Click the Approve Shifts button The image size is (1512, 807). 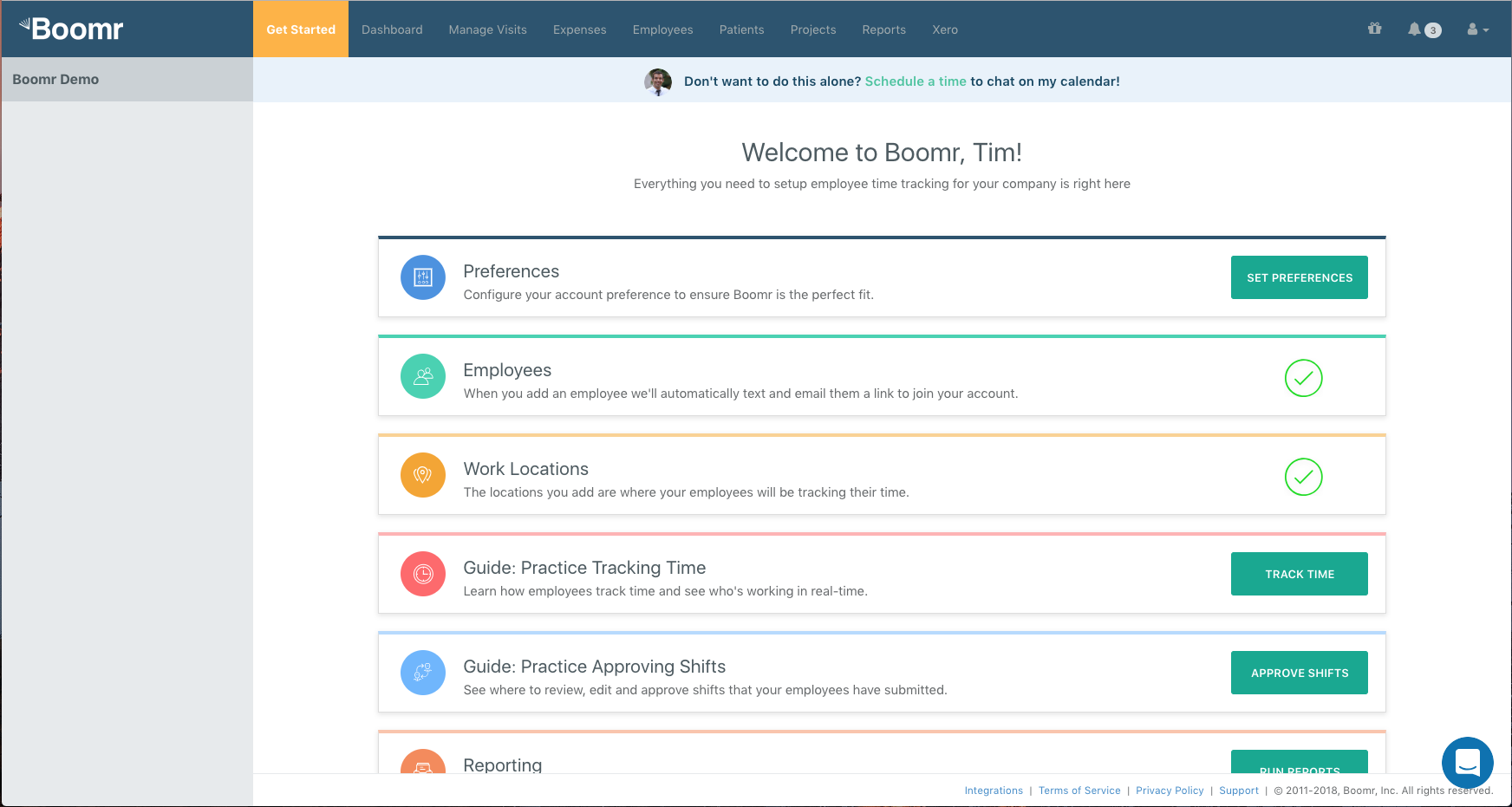point(1300,673)
